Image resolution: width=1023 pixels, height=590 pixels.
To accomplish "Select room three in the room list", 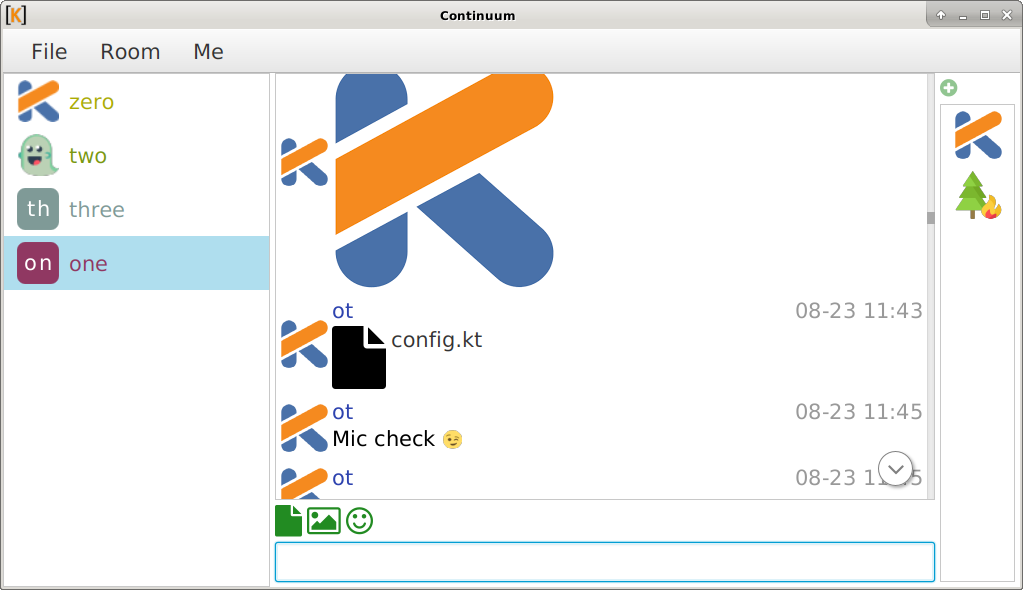I will click(x=96, y=210).
